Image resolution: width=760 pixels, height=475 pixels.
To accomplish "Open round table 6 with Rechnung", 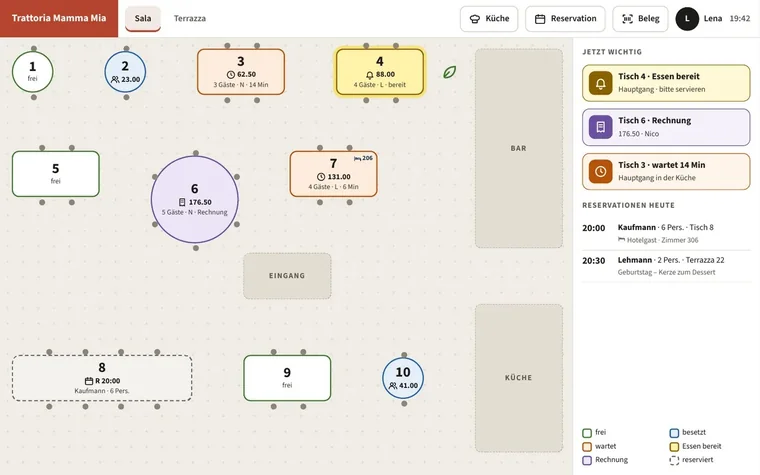I will [x=195, y=199].
